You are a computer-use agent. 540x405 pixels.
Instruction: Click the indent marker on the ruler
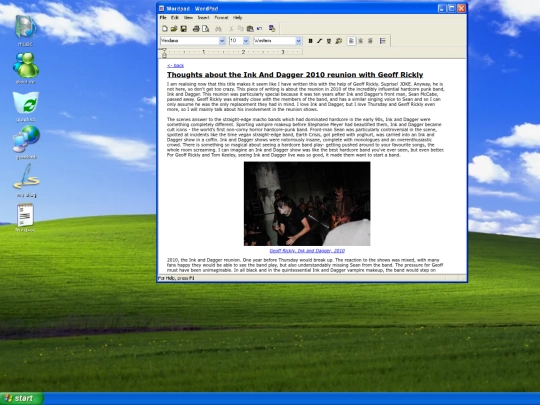tap(164, 53)
